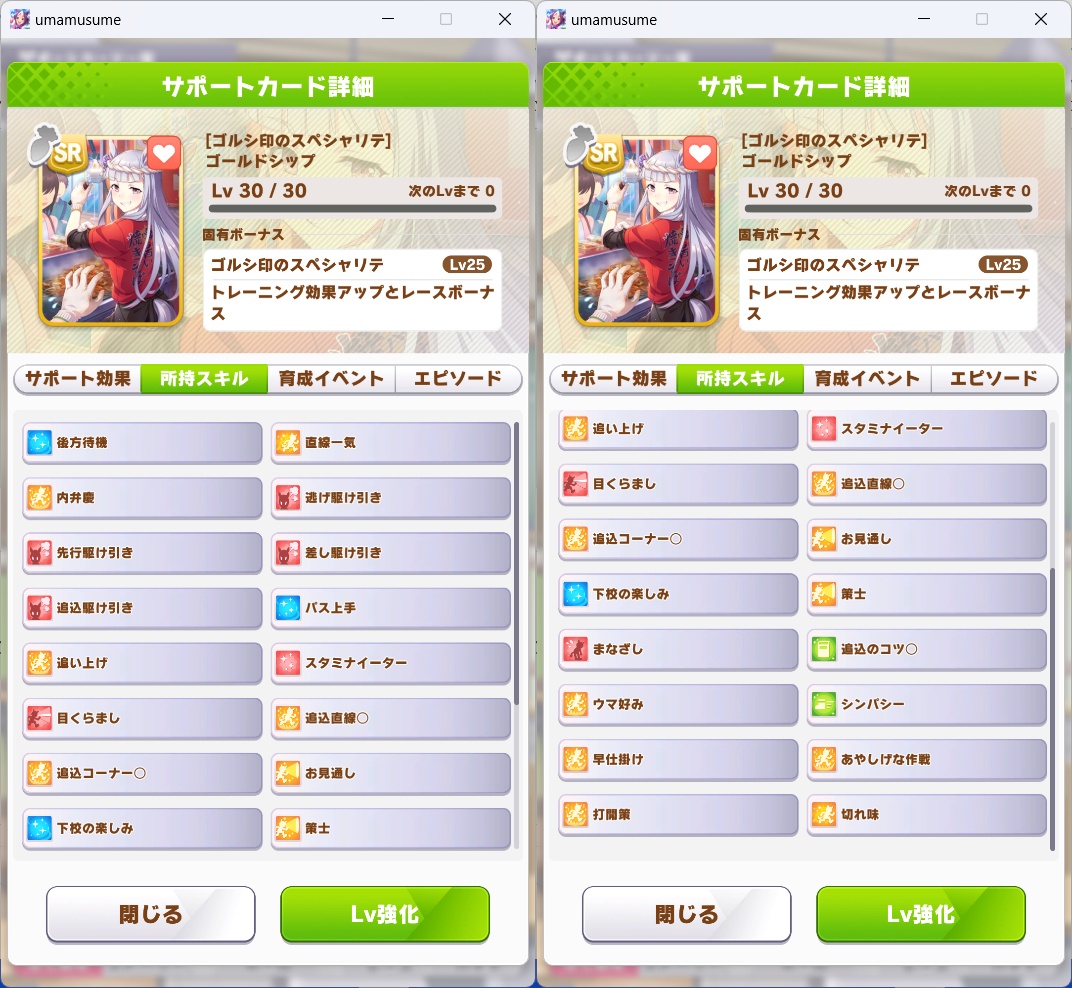Open 育成イベント tab in left window
Viewport: 1072px width, 988px height.
332,379
